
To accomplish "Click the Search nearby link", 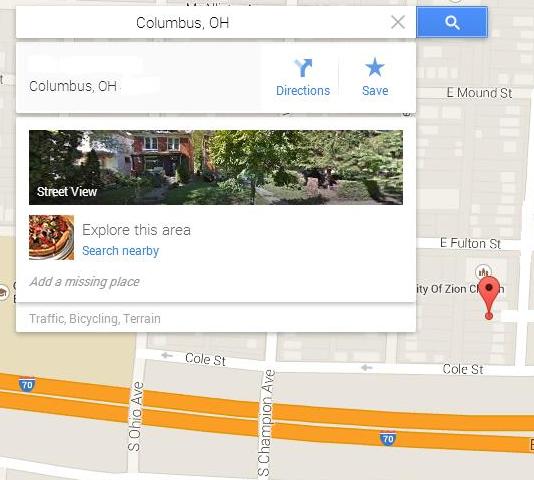I will coord(121,251).
